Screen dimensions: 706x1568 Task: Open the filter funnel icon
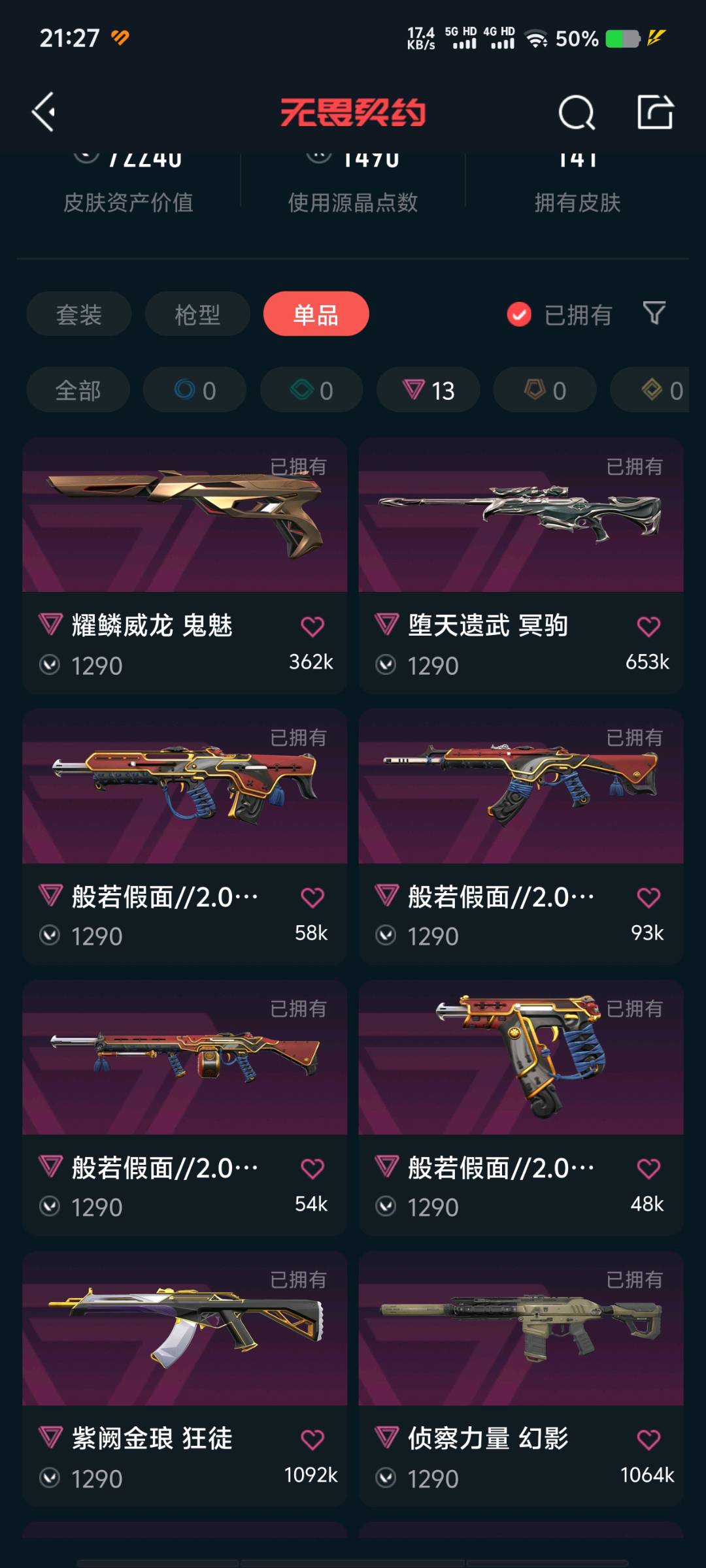[x=654, y=314]
